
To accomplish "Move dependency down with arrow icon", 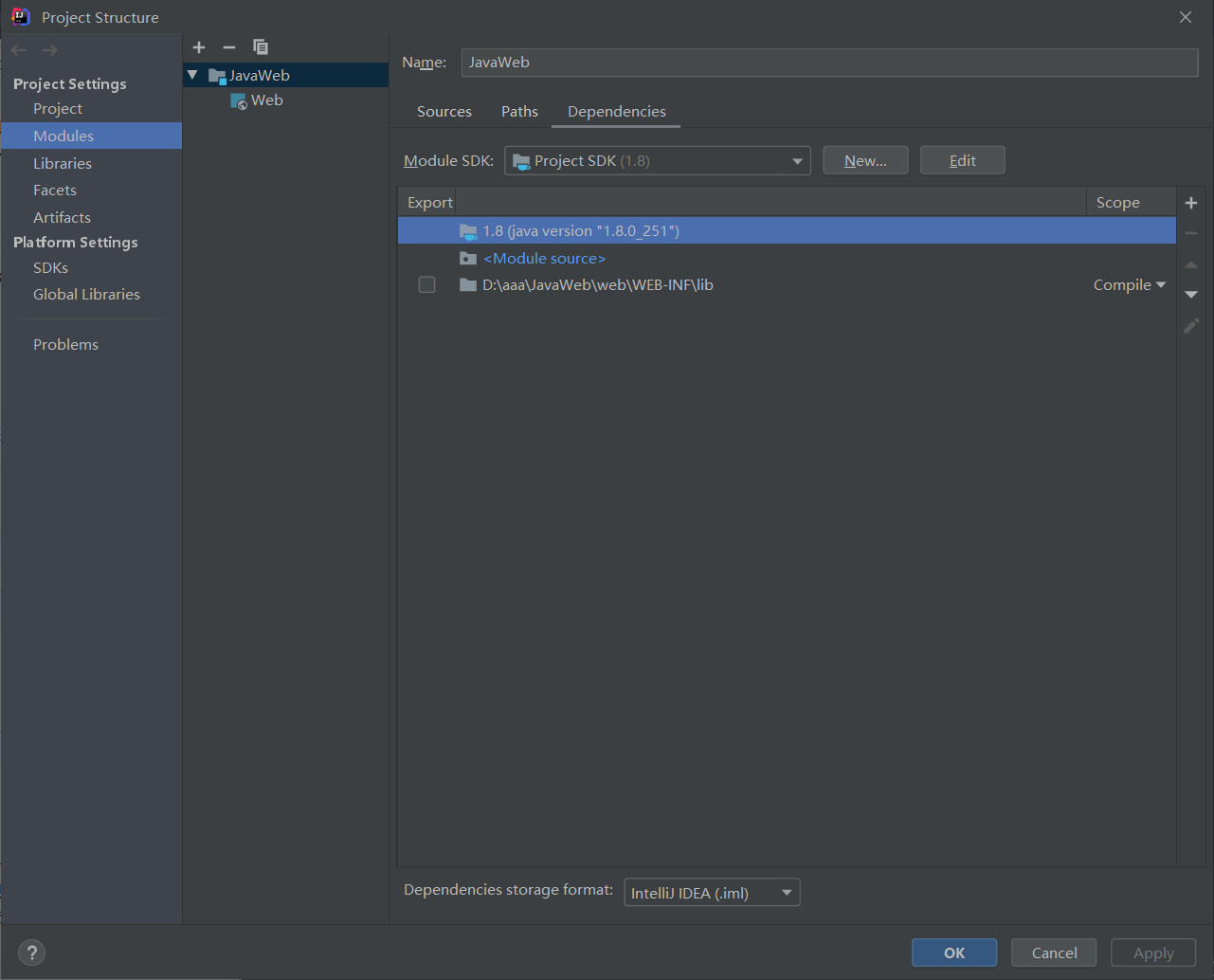I will pyautogui.click(x=1191, y=295).
